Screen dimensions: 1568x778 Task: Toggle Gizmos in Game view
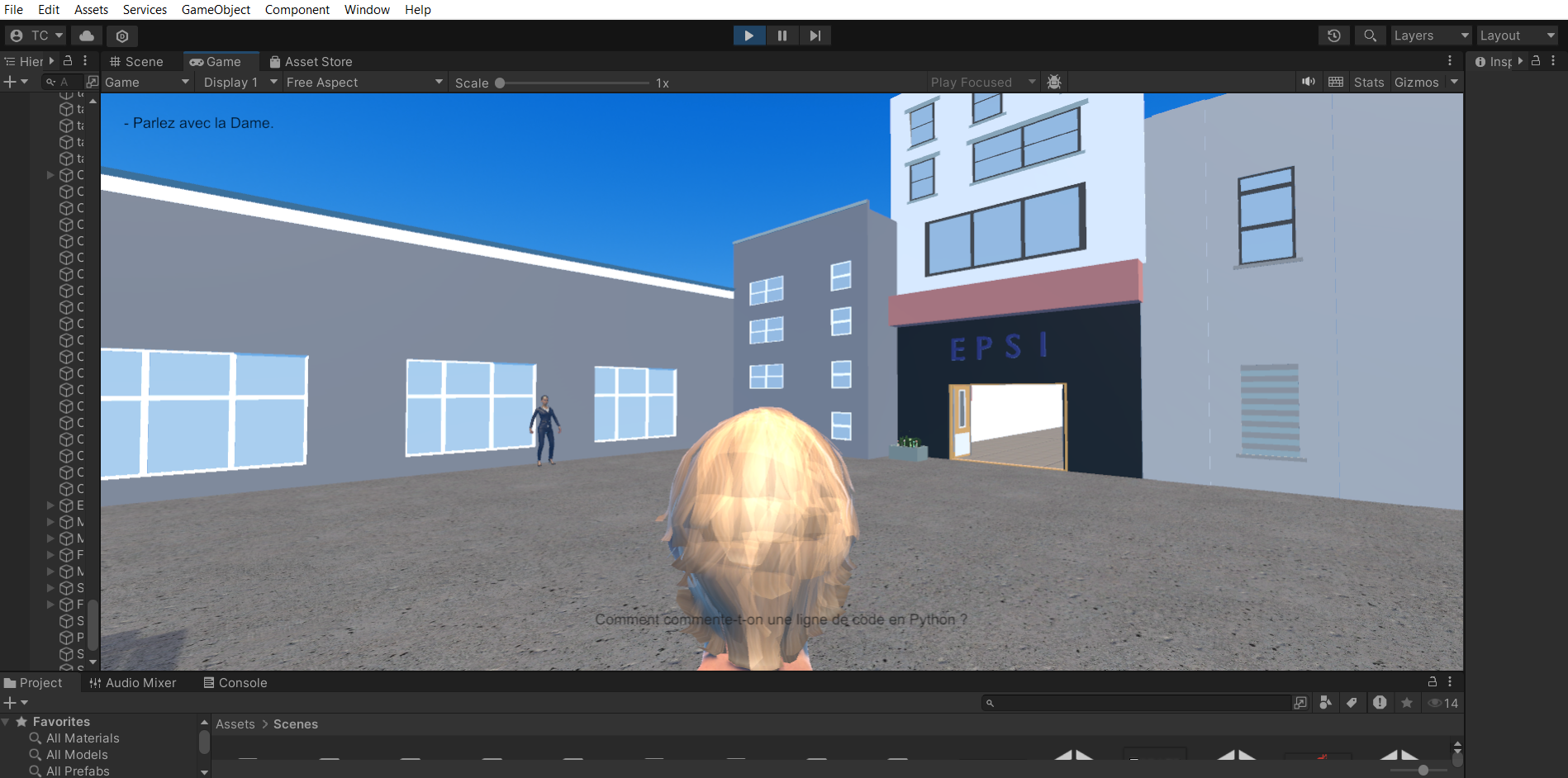[1416, 83]
